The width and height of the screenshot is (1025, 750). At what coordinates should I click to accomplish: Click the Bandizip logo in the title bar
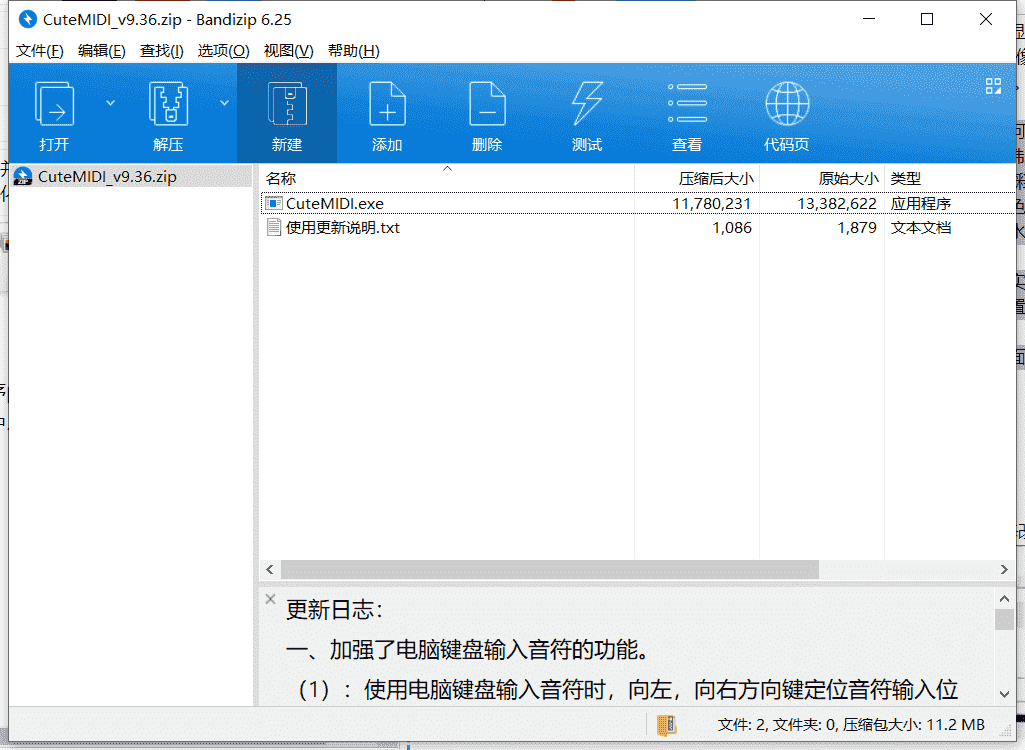point(27,20)
